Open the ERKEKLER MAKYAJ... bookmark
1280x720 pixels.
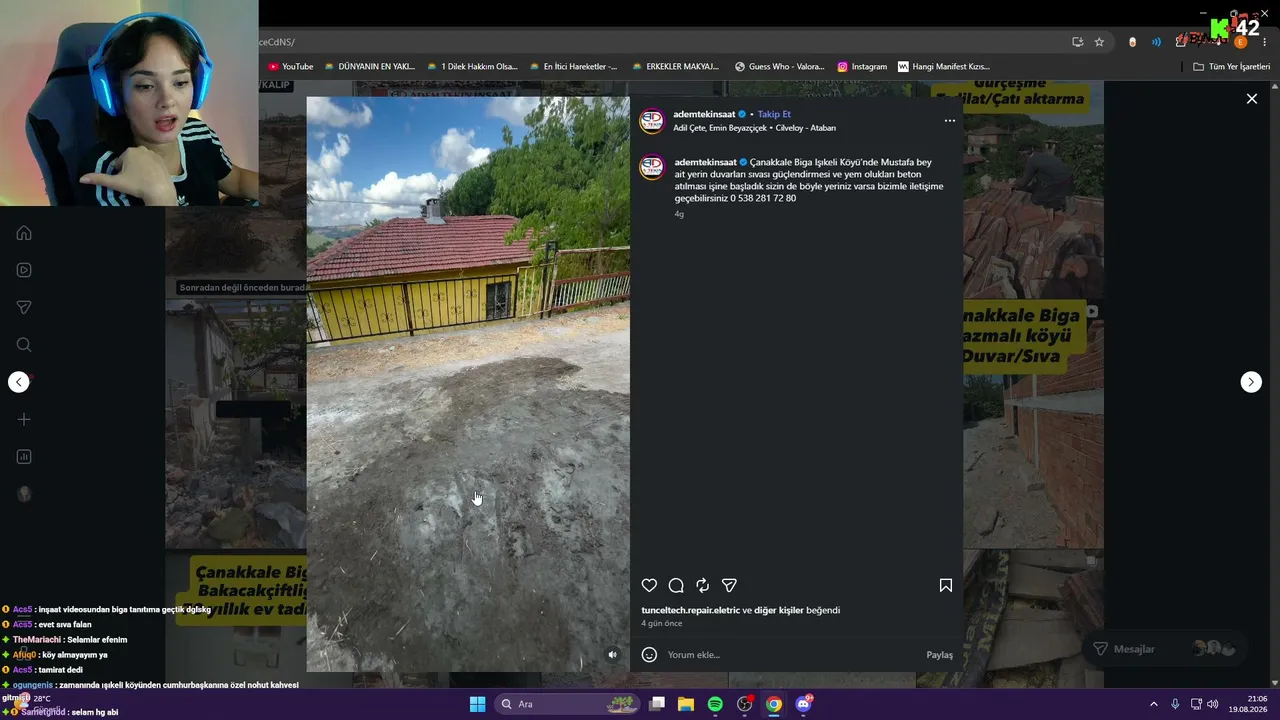[675, 67]
